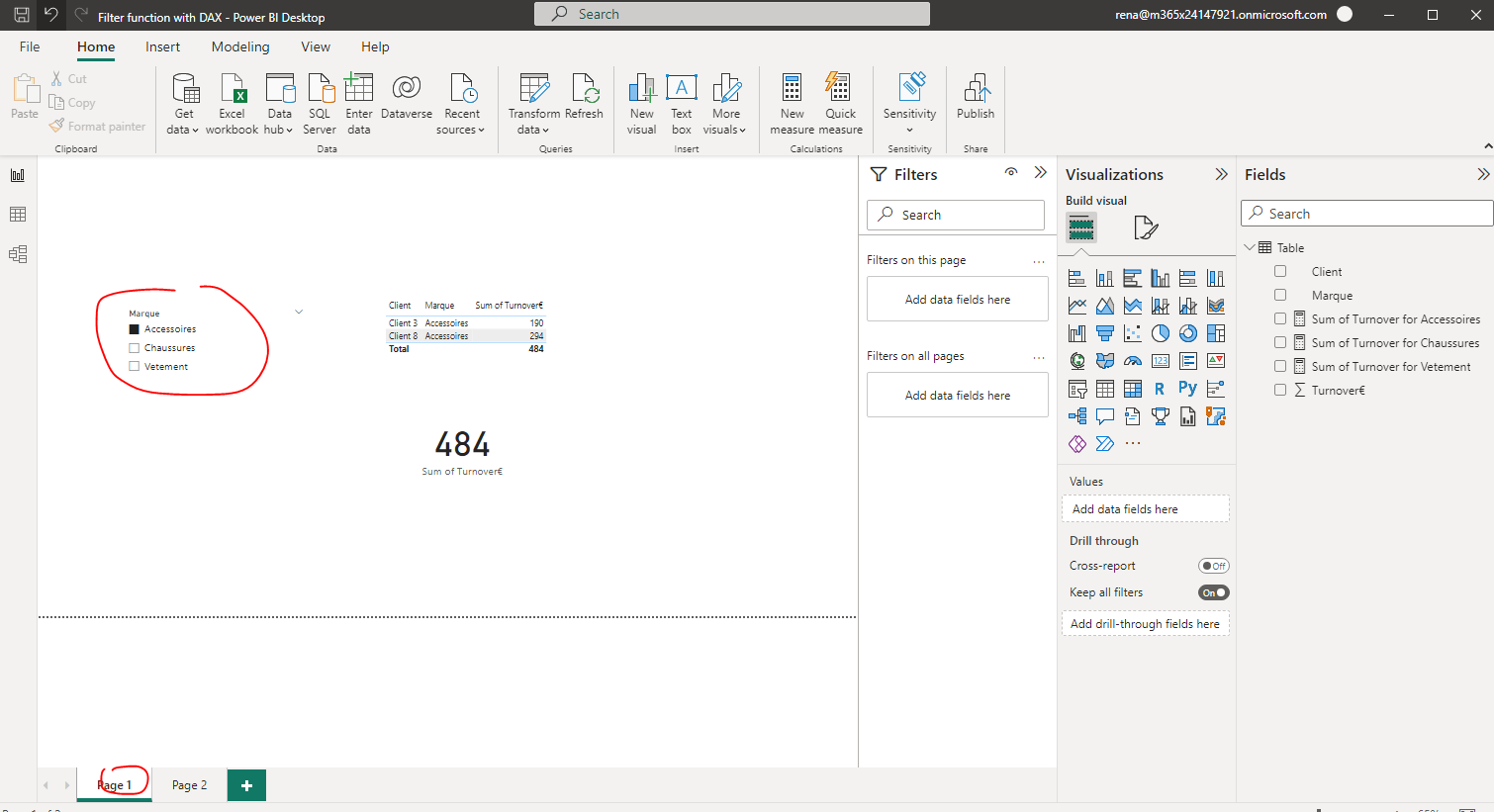Collapse the Visualizations pane

point(1221,174)
